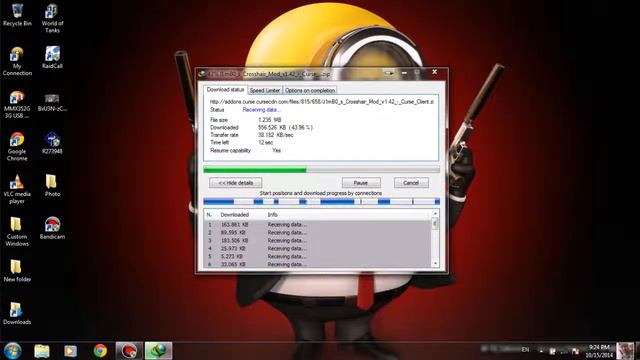Show hidden tray icons arrow
Viewport: 640px width, 360px height.
point(541,351)
